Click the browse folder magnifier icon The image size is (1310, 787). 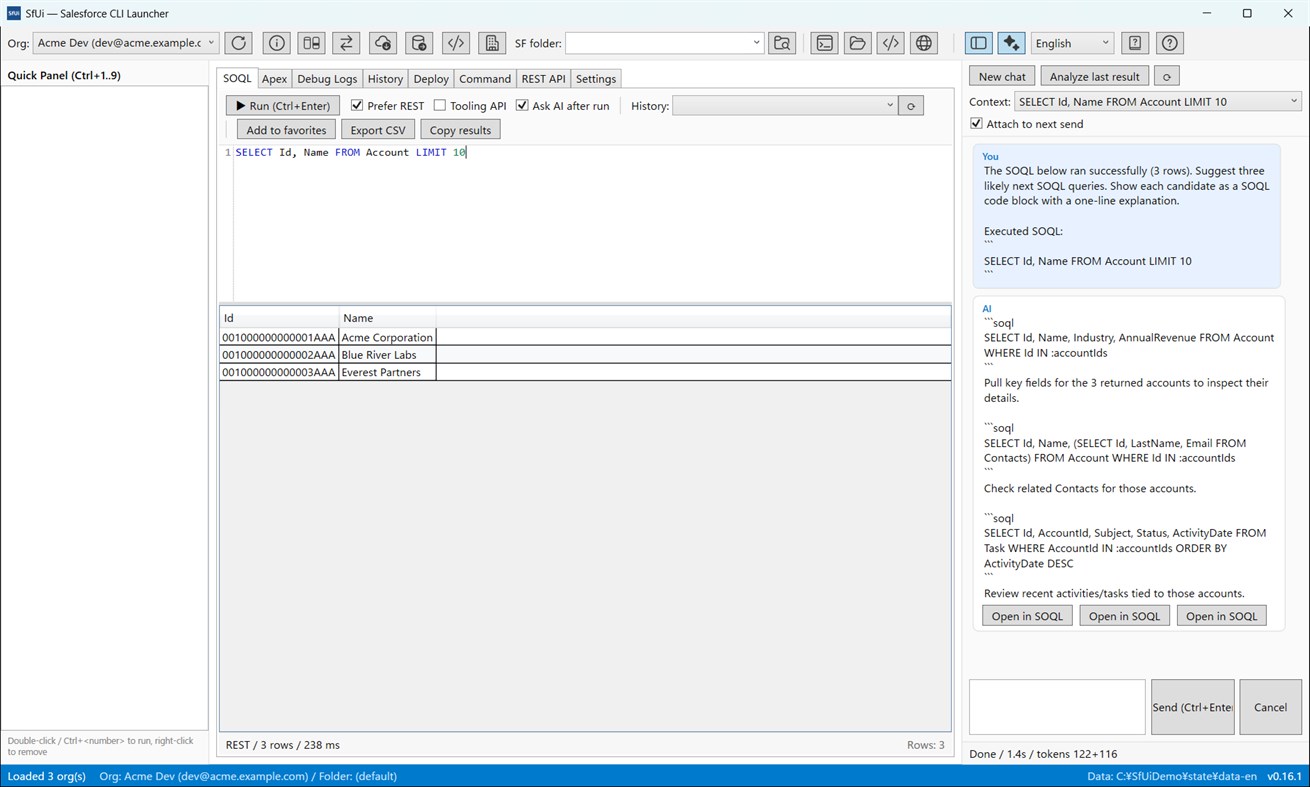coord(782,43)
